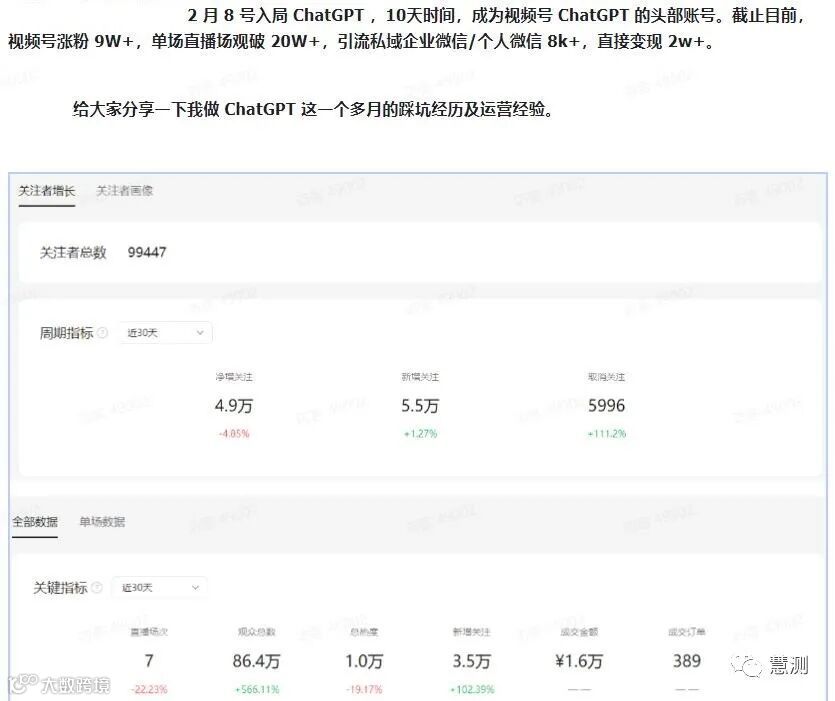Click the -22.23% change figure
Image resolution: width=835 pixels, height=701 pixels.
tap(149, 689)
